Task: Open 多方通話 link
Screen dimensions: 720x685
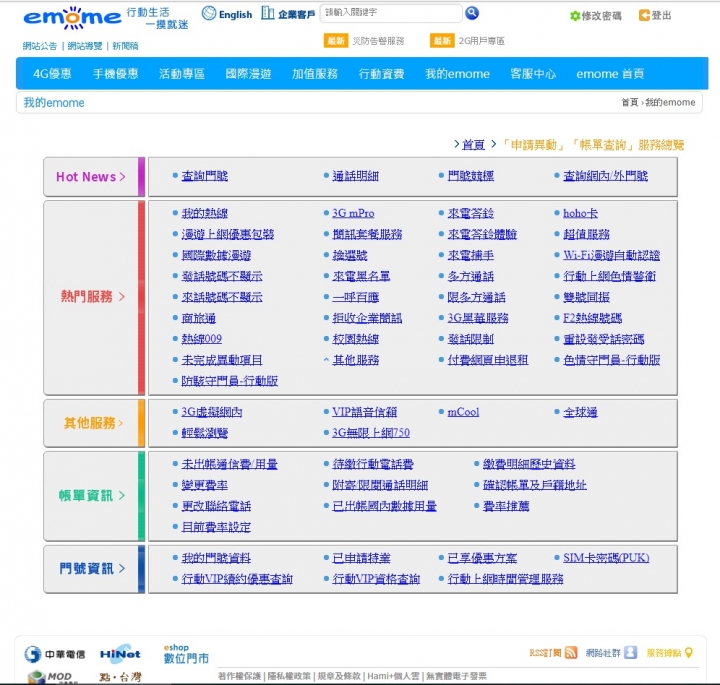Action: (471, 276)
